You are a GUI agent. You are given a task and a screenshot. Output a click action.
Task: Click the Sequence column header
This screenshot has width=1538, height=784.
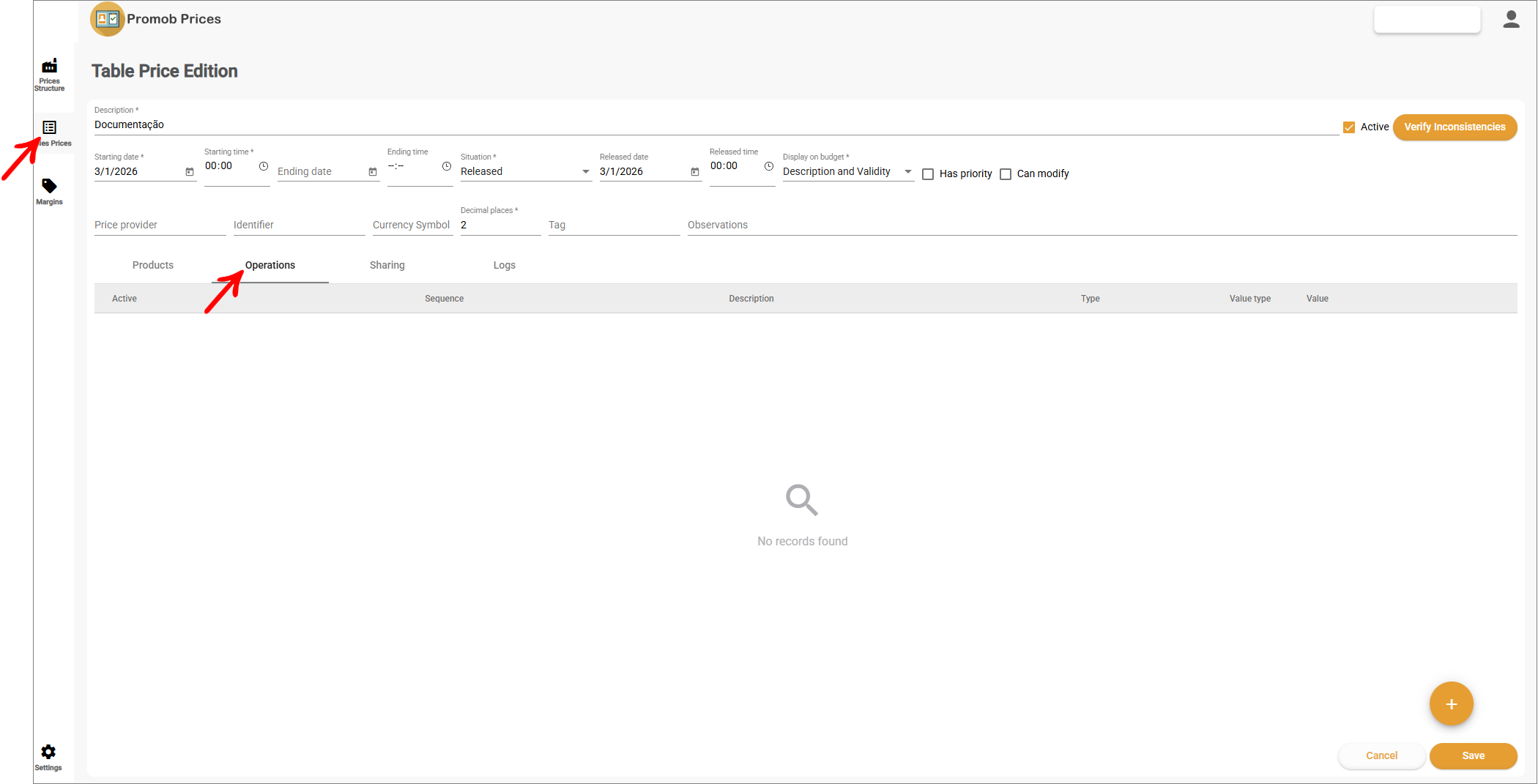[444, 299]
